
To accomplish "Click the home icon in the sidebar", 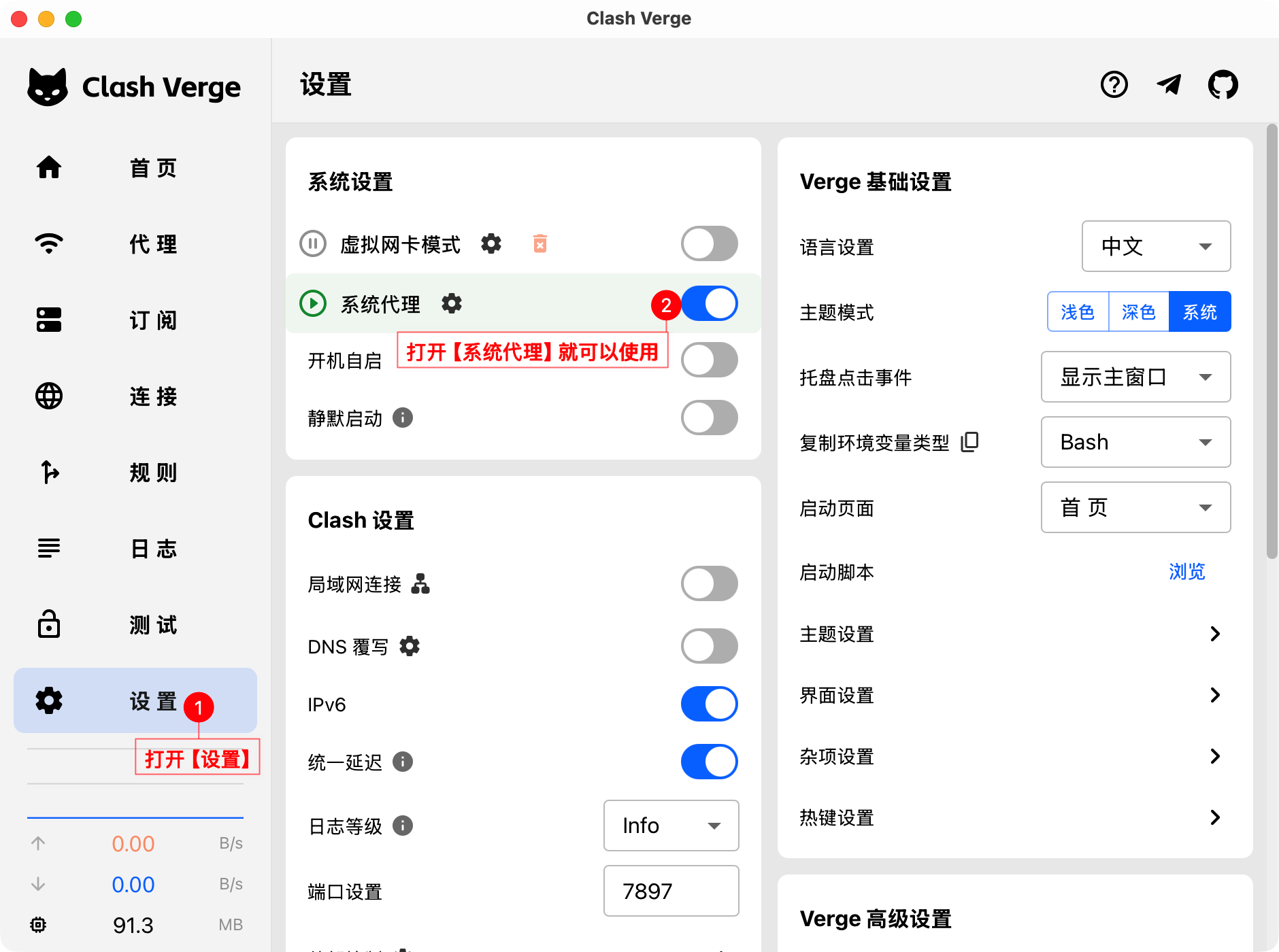I will 49,167.
